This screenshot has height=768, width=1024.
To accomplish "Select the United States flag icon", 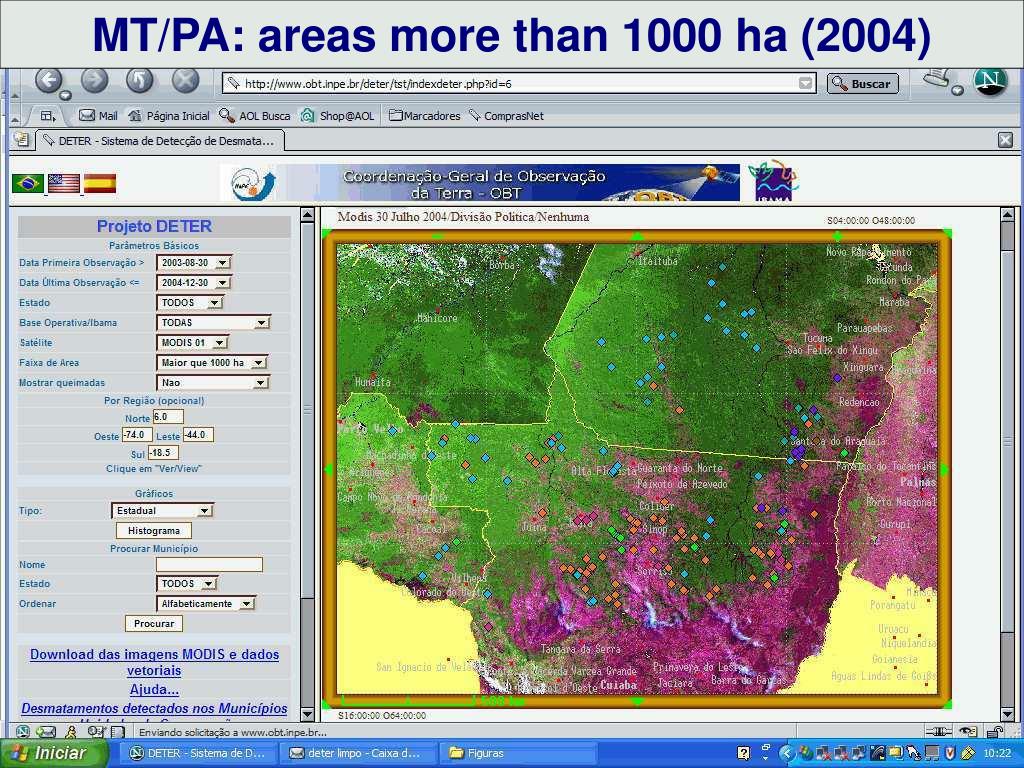I will [64, 184].
